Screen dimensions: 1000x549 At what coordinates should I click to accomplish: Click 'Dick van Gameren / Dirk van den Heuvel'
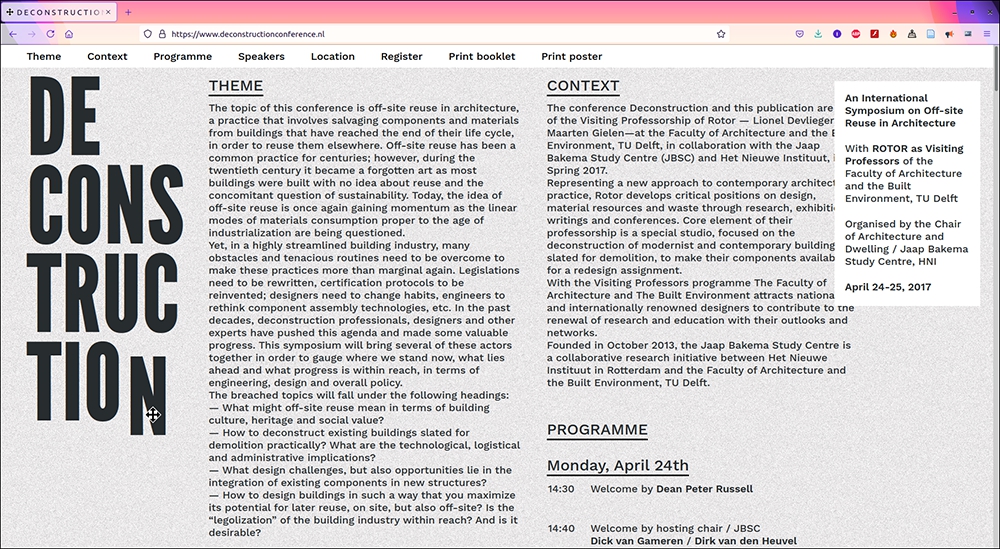[693, 541]
